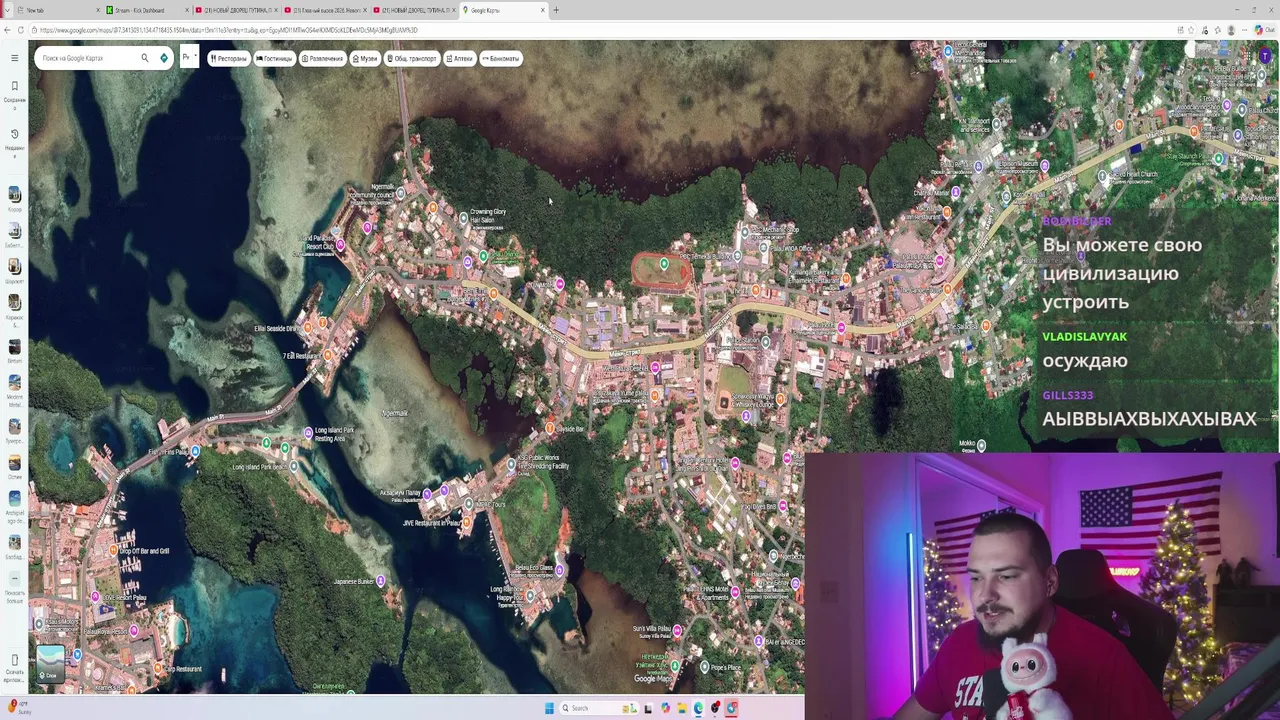
Task: Close the Google Карты tab
Action: tap(543, 10)
